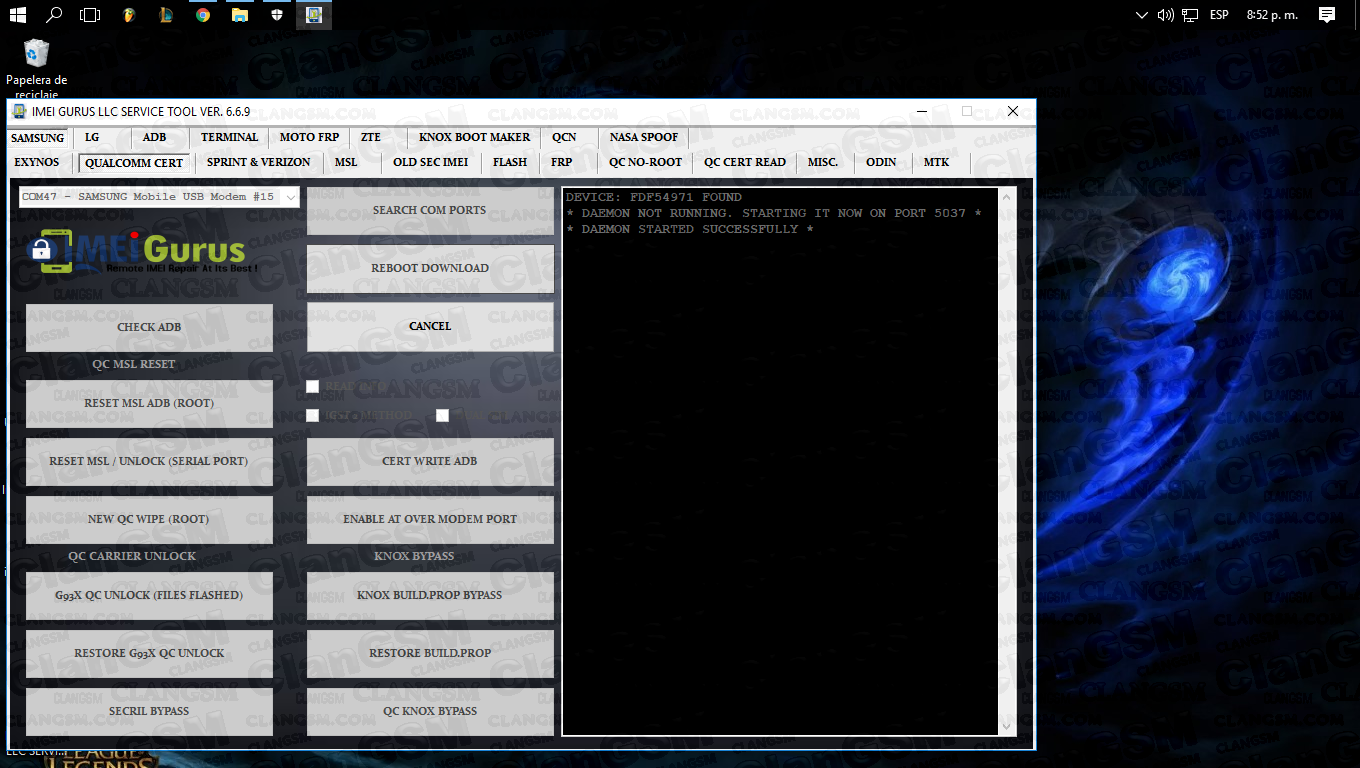Switch to the MTK sub-tab
This screenshot has width=1360, height=768.
(x=937, y=162)
